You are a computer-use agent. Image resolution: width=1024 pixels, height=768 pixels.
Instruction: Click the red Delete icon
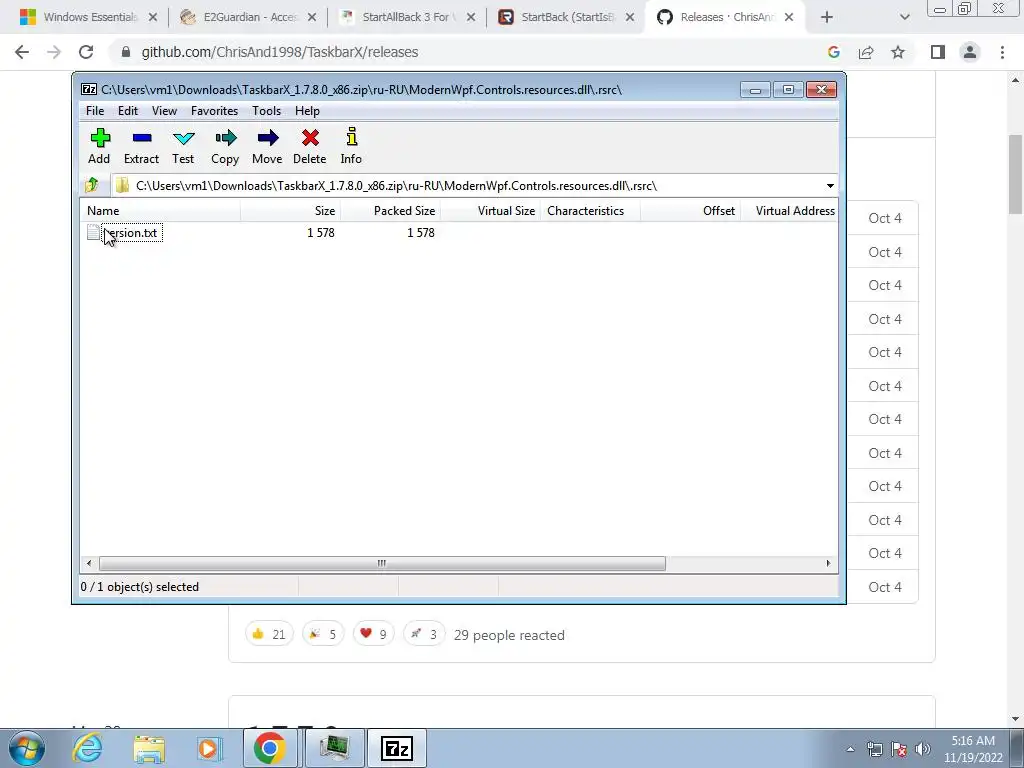(x=310, y=146)
